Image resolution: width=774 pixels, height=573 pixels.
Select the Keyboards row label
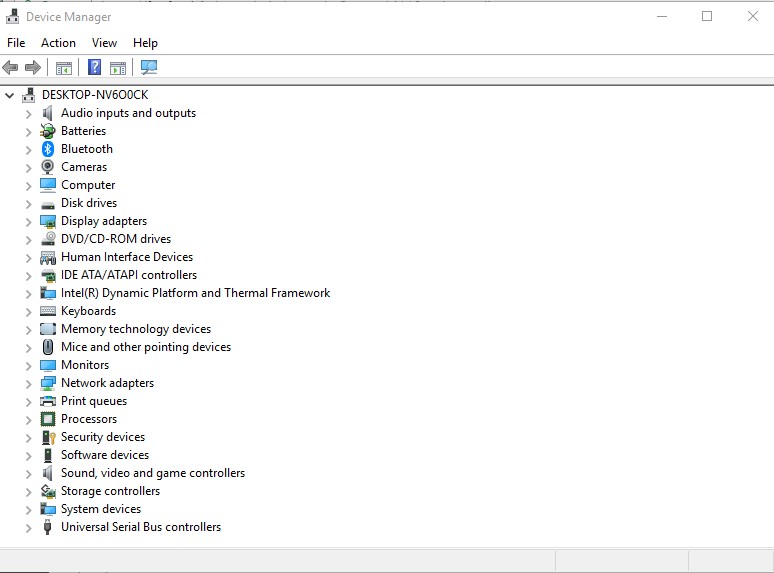click(x=88, y=311)
